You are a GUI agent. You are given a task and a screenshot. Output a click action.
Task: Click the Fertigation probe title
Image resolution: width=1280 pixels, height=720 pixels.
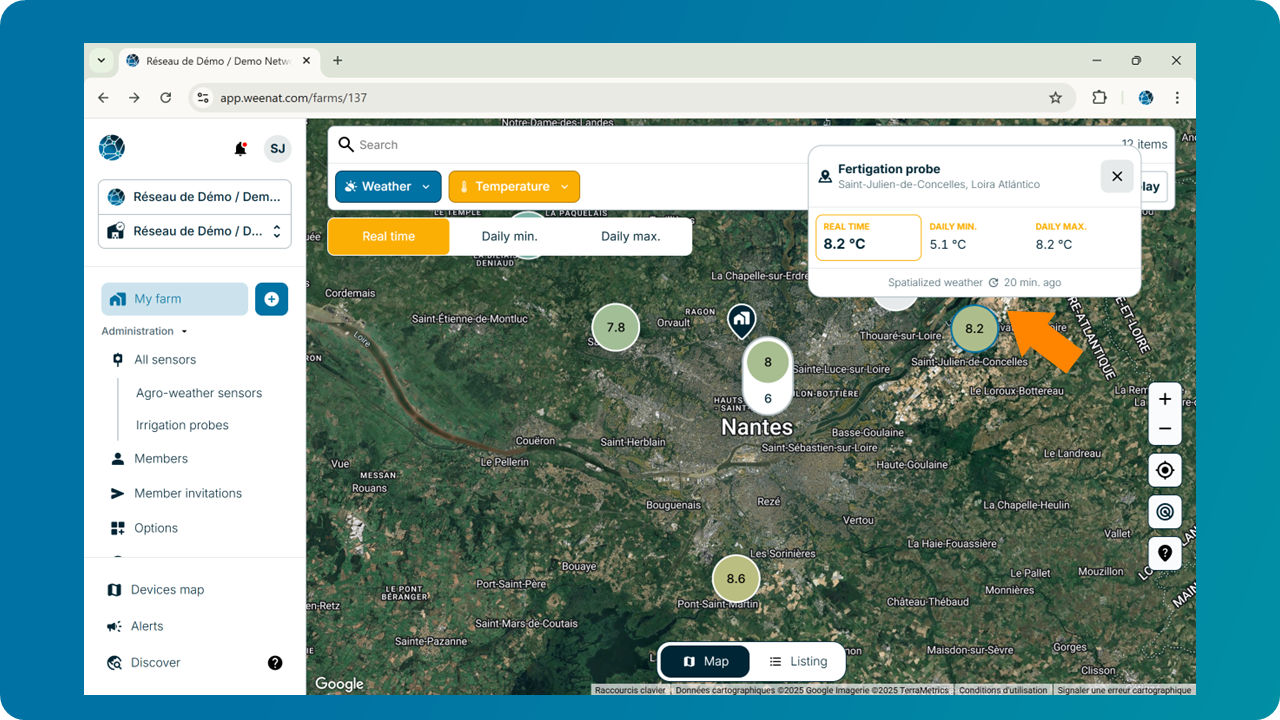tap(889, 169)
